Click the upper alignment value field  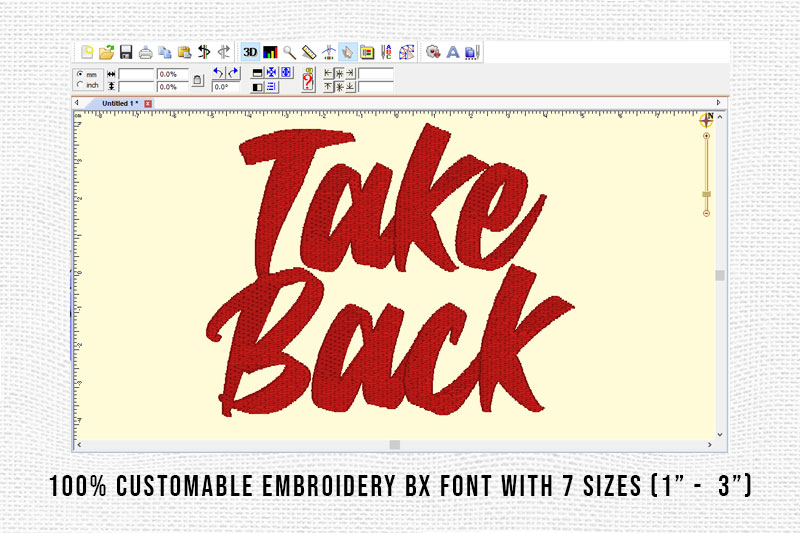click(376, 74)
